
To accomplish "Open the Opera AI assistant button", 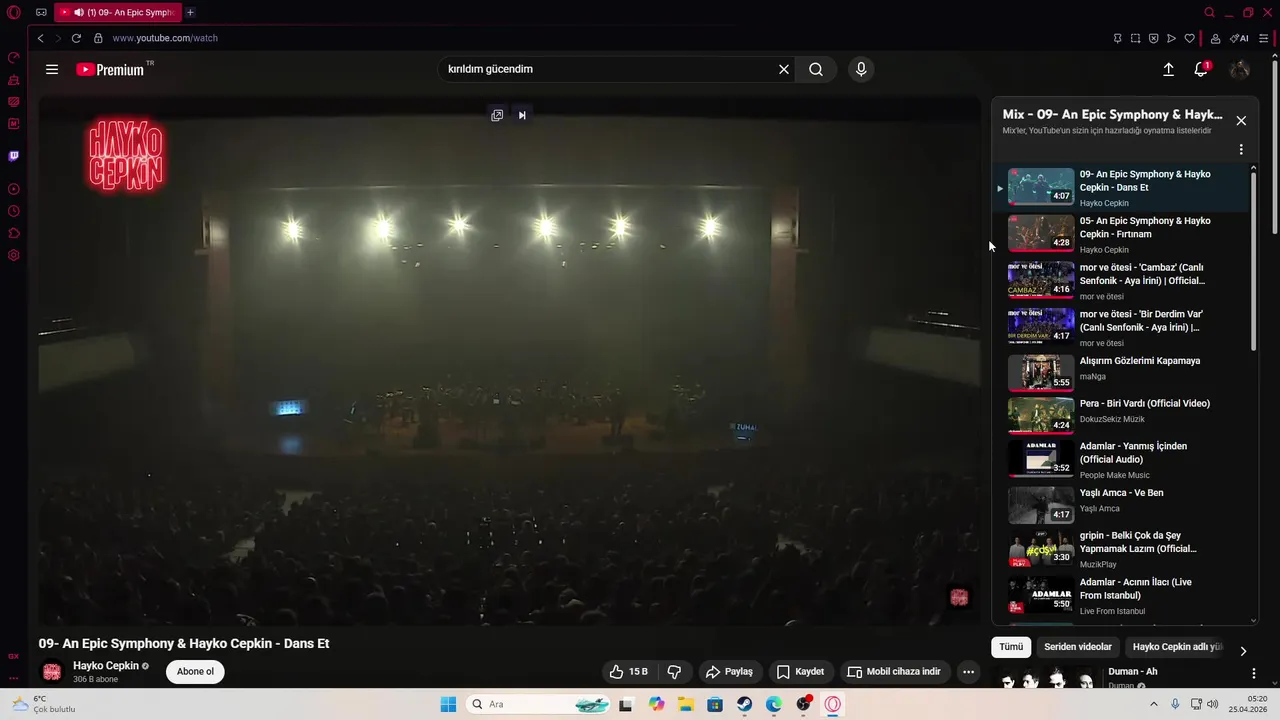I will [1240, 38].
